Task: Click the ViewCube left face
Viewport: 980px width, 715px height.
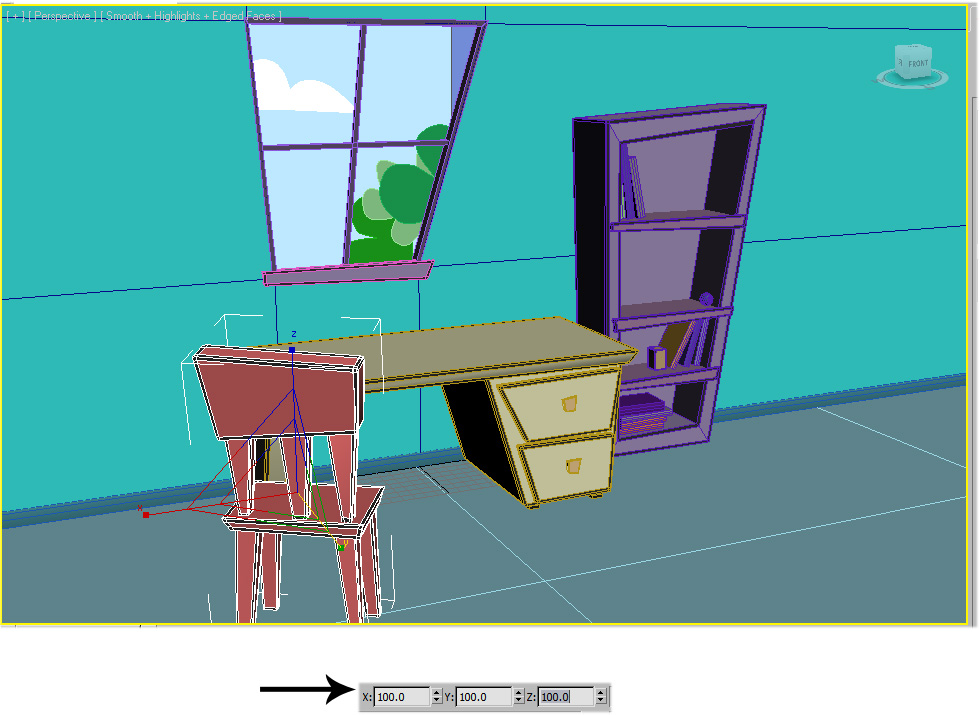Action: coord(899,62)
